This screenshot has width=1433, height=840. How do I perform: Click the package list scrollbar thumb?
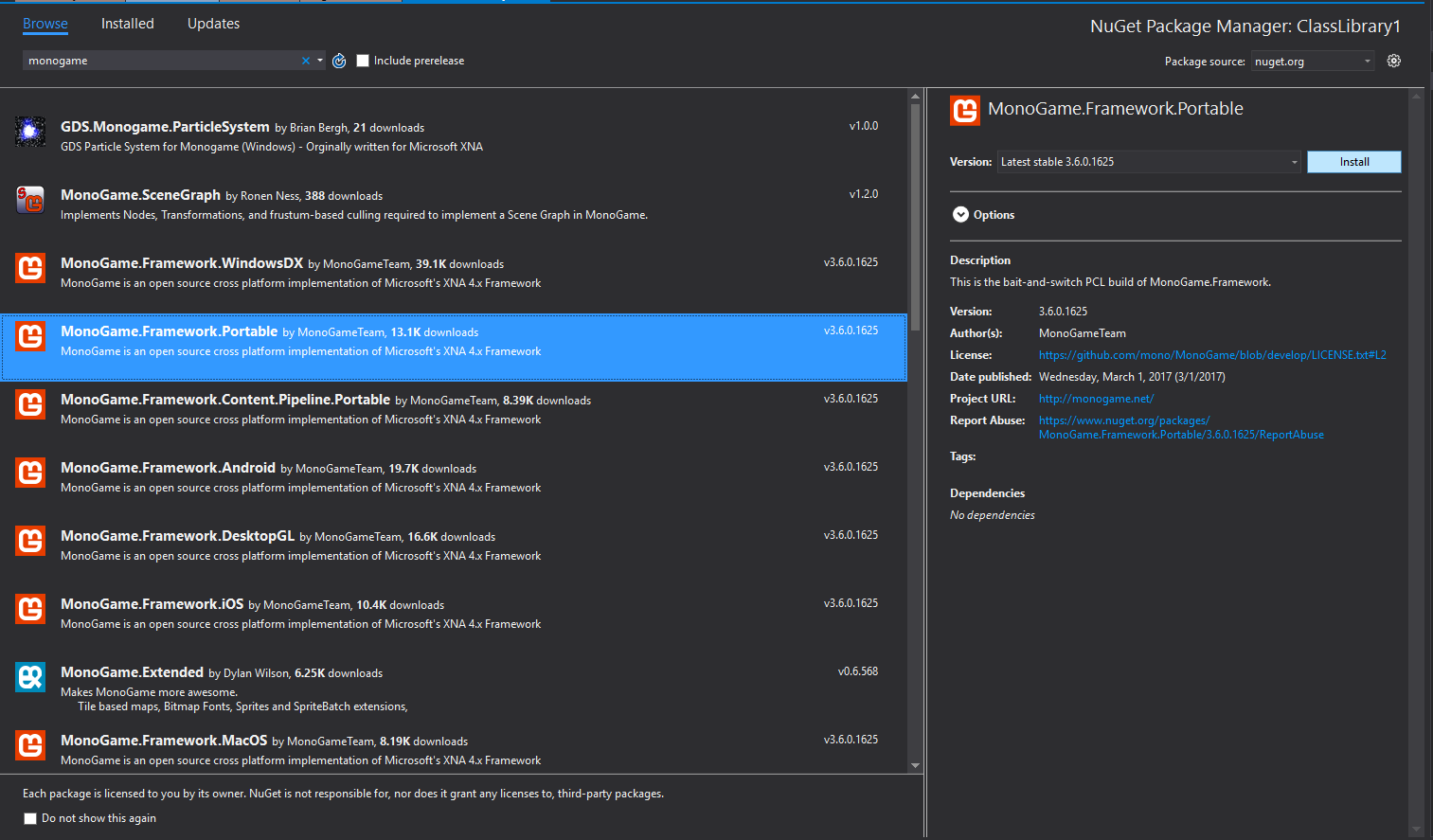[x=915, y=217]
